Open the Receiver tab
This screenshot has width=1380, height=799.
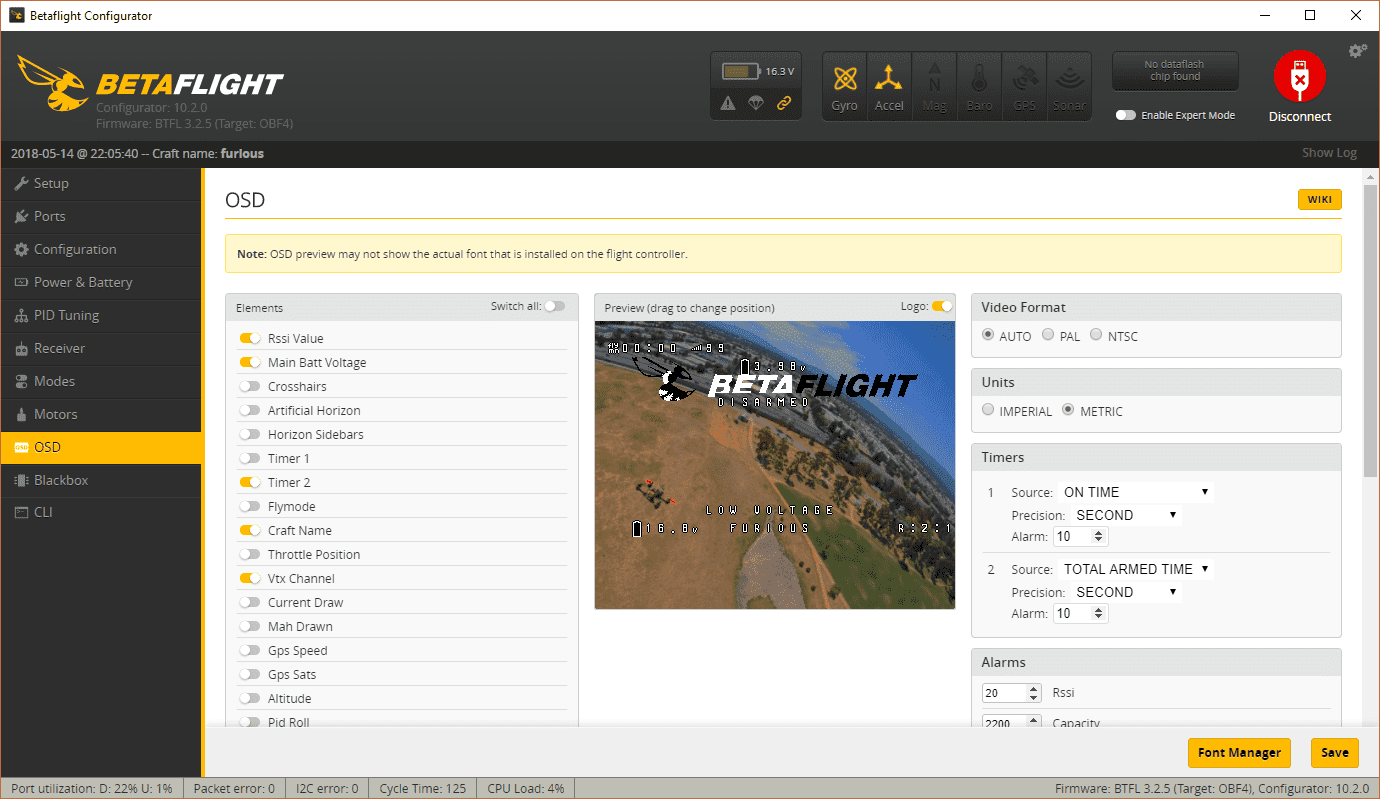[101, 348]
